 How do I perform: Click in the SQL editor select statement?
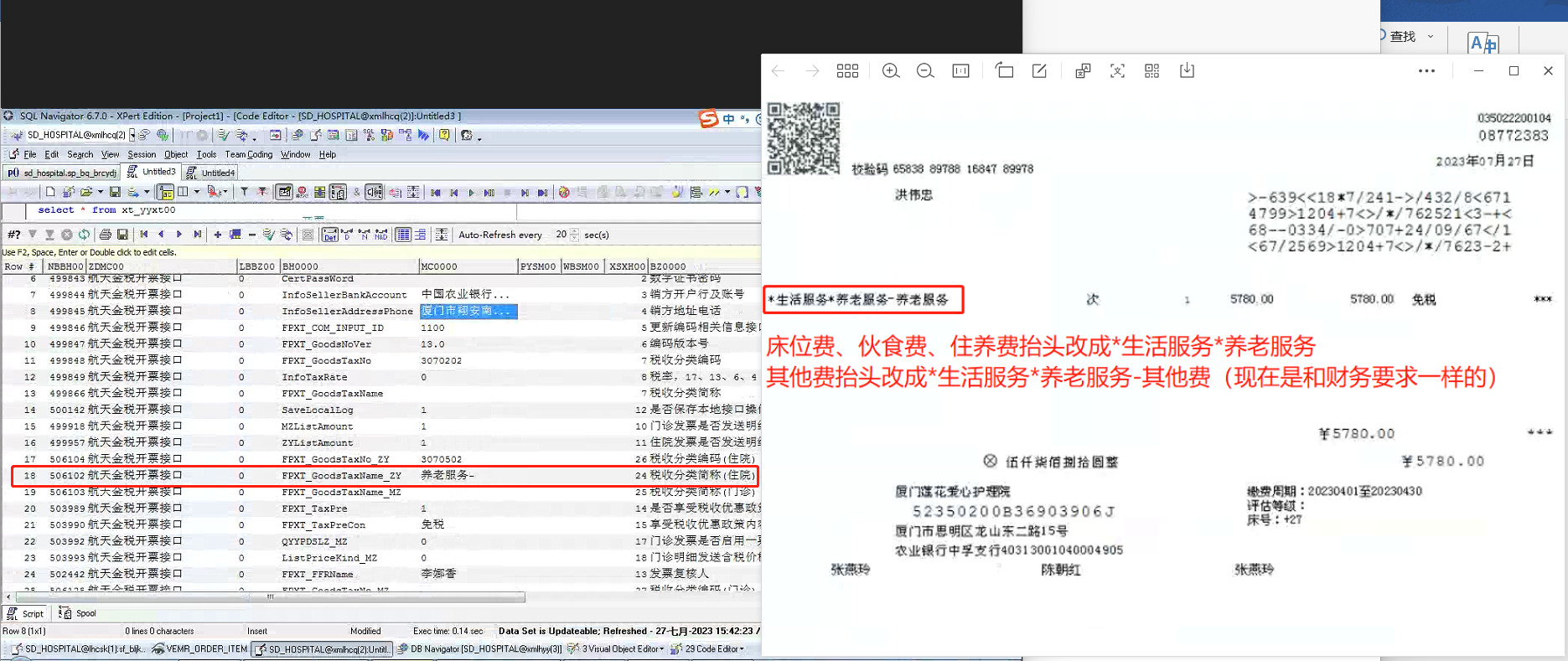click(106, 210)
